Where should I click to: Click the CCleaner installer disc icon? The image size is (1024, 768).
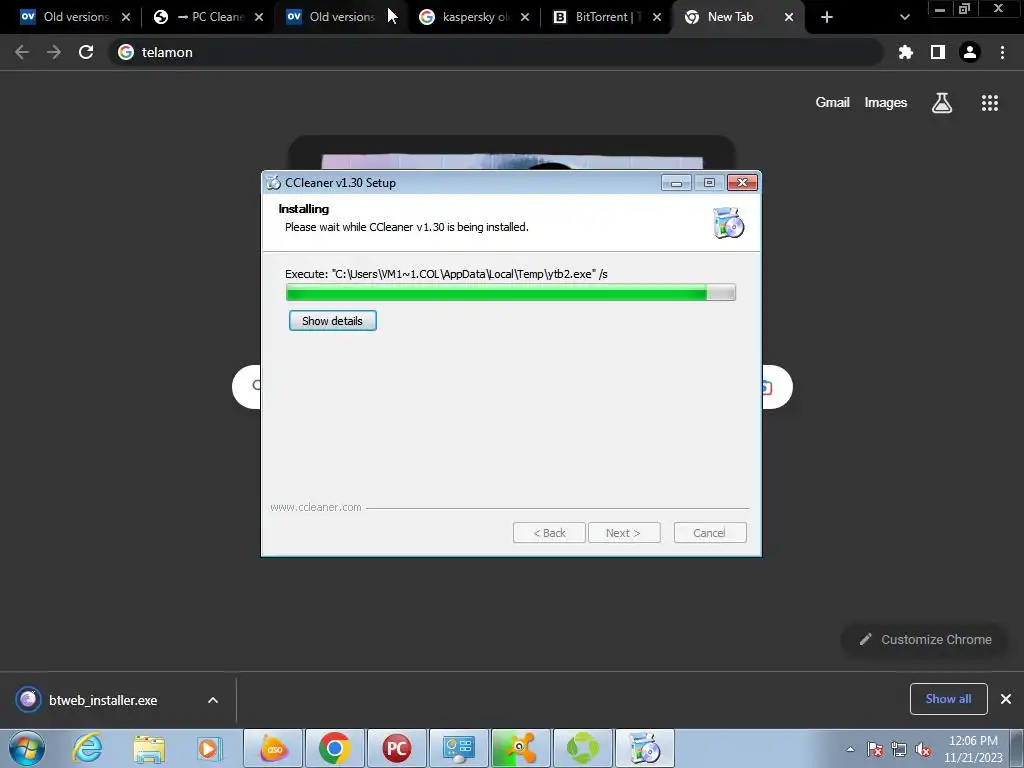point(729,223)
